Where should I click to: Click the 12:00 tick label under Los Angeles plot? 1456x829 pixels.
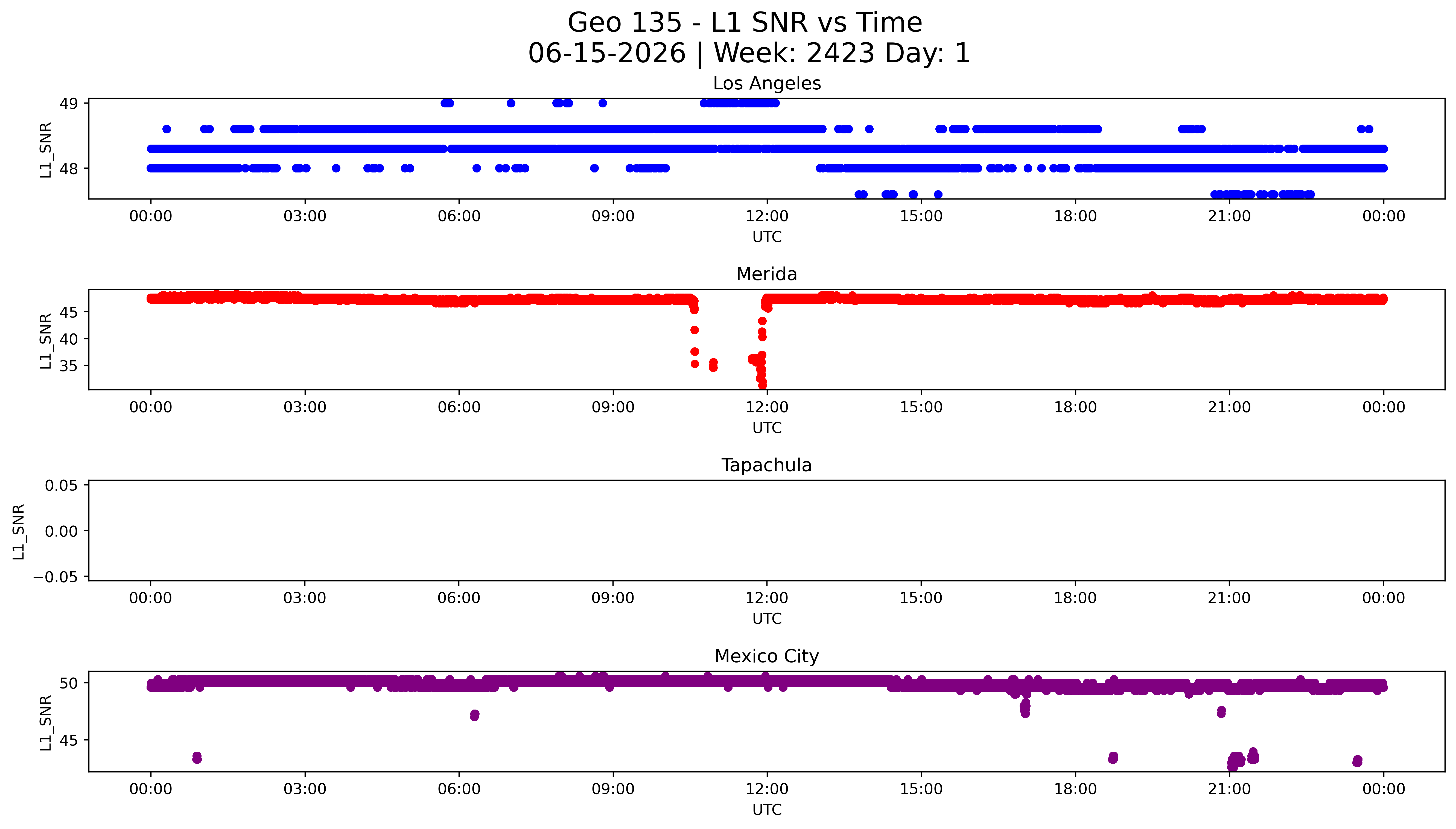point(767,216)
